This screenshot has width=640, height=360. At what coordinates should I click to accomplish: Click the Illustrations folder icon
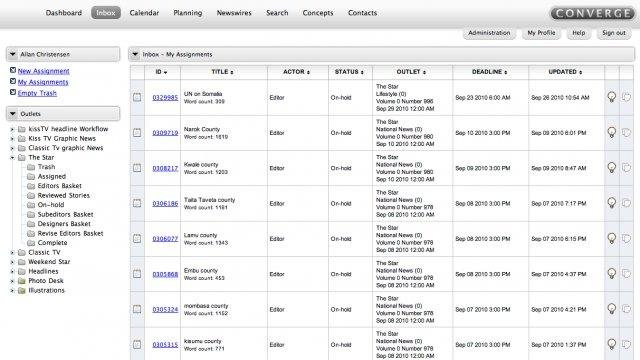[x=22, y=291]
